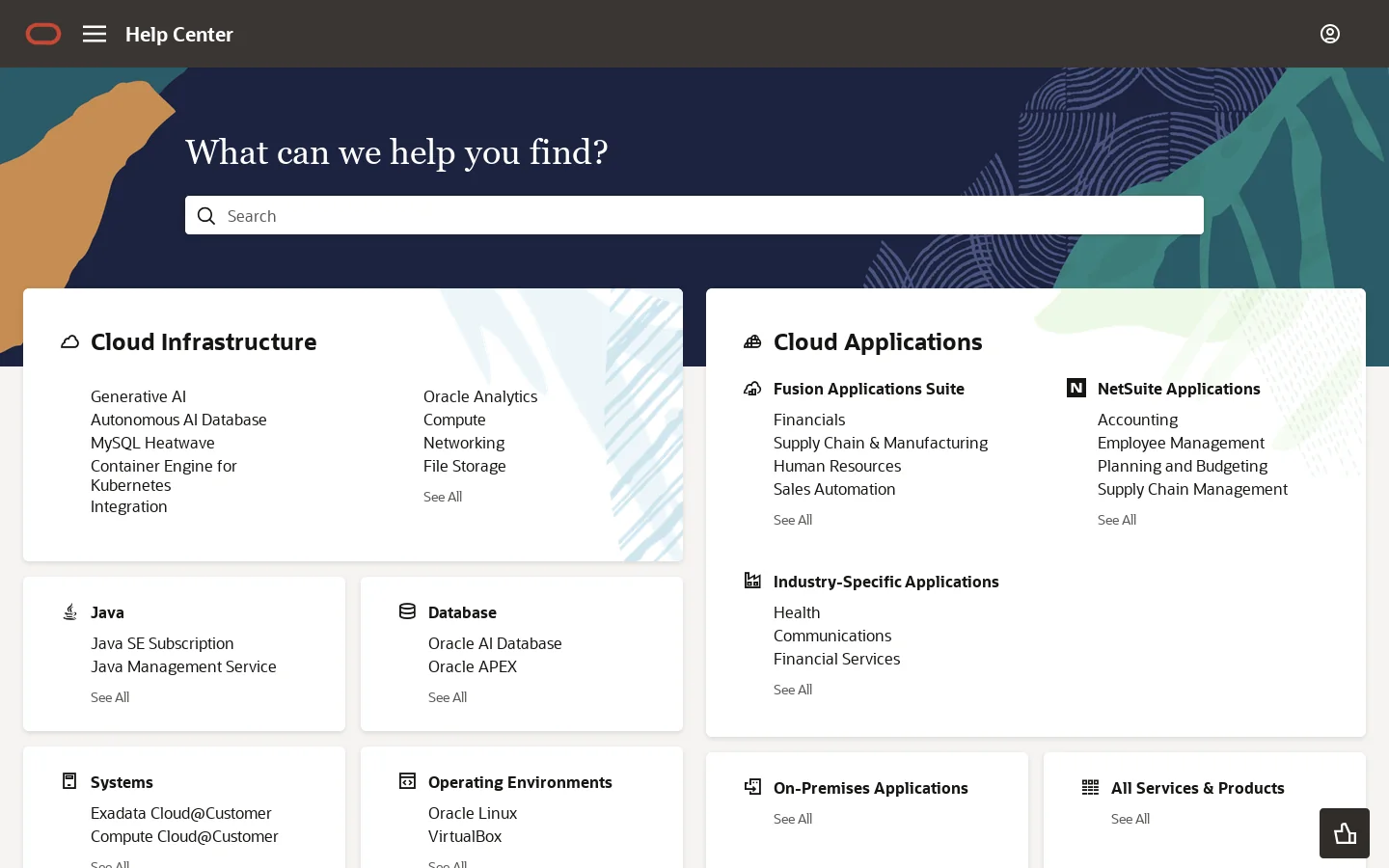
Task: Open the Health link
Action: click(797, 612)
